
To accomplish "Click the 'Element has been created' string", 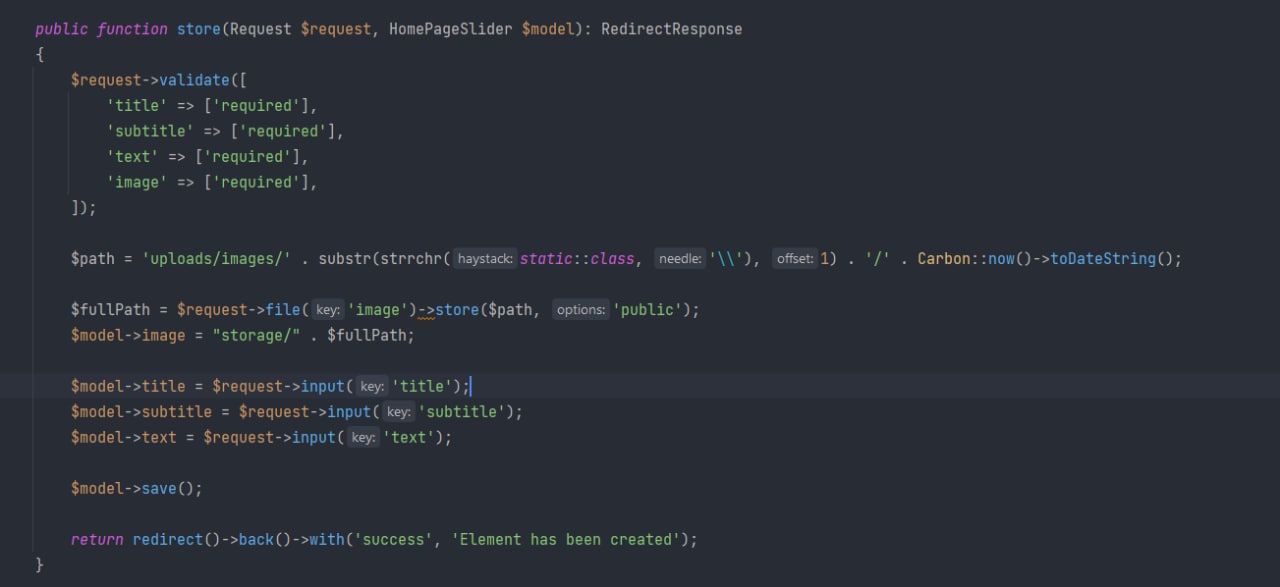I will (565, 539).
